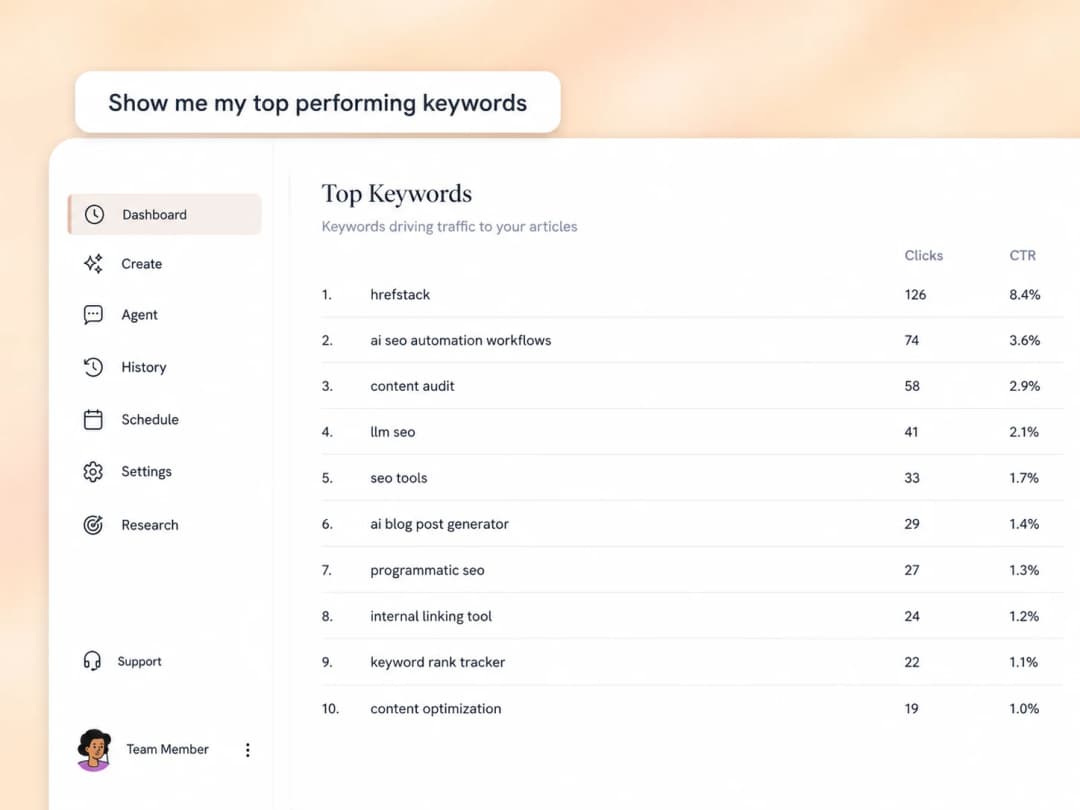The width and height of the screenshot is (1080, 810).
Task: Click the 'Keywords driving traffic to your articles' subtitle
Action: [449, 227]
